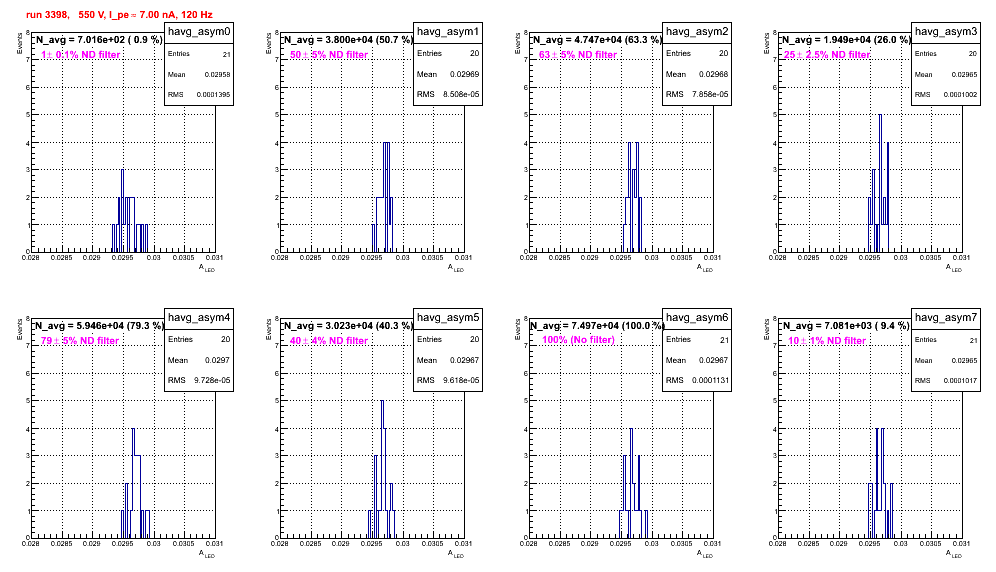Click Entries 20 in havg_asym5 stats
The height and width of the screenshot is (572, 996).
[x=448, y=339]
